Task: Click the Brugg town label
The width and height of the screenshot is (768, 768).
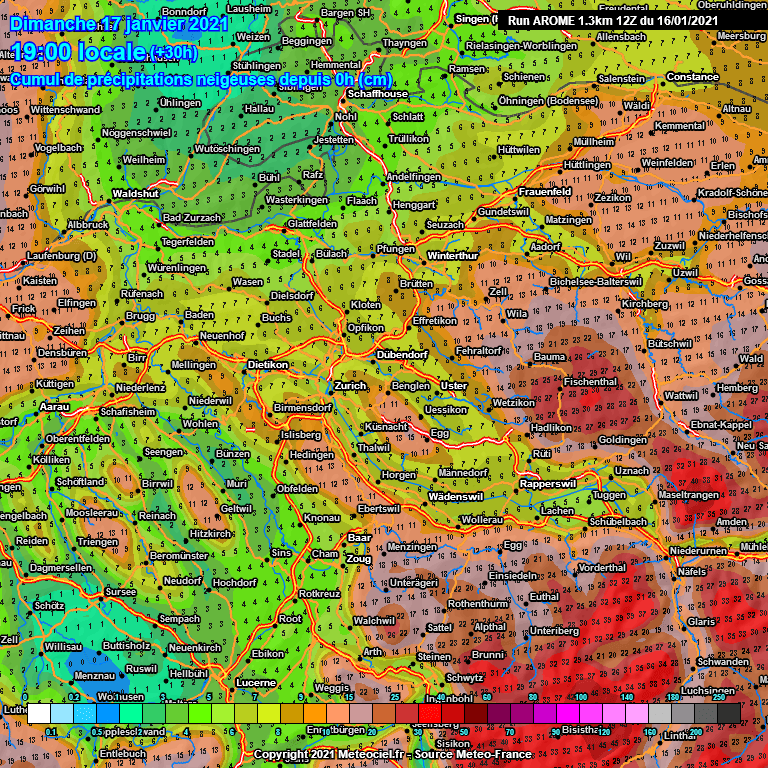Action: 141,316
